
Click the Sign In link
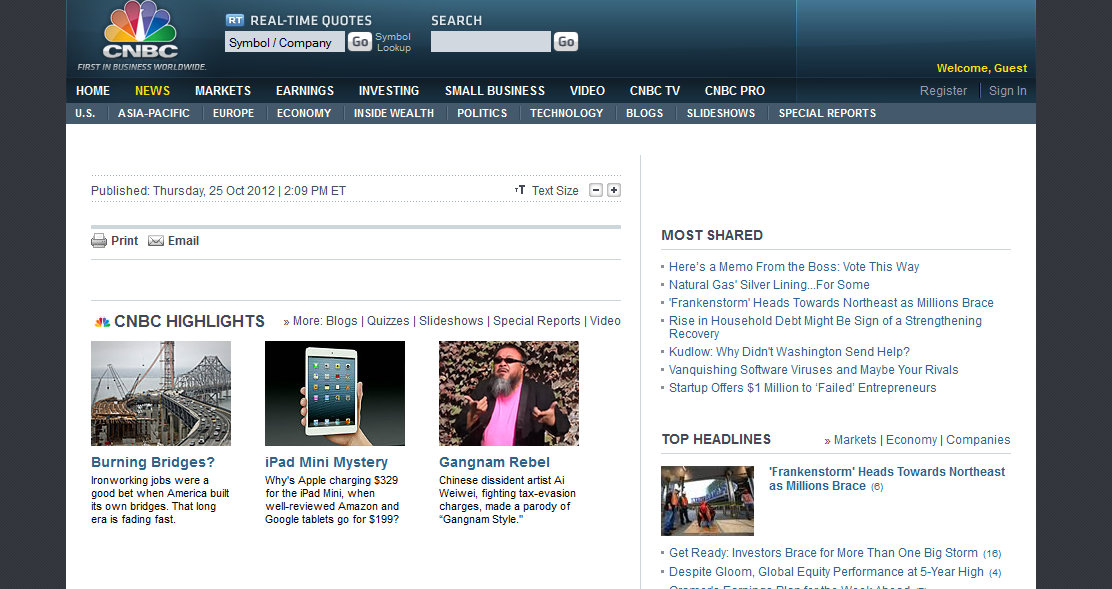pyautogui.click(x=1008, y=91)
